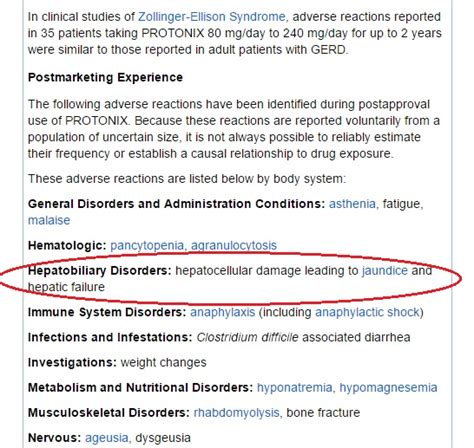Open the hyponatremia link
The image size is (474, 448).
click(295, 388)
